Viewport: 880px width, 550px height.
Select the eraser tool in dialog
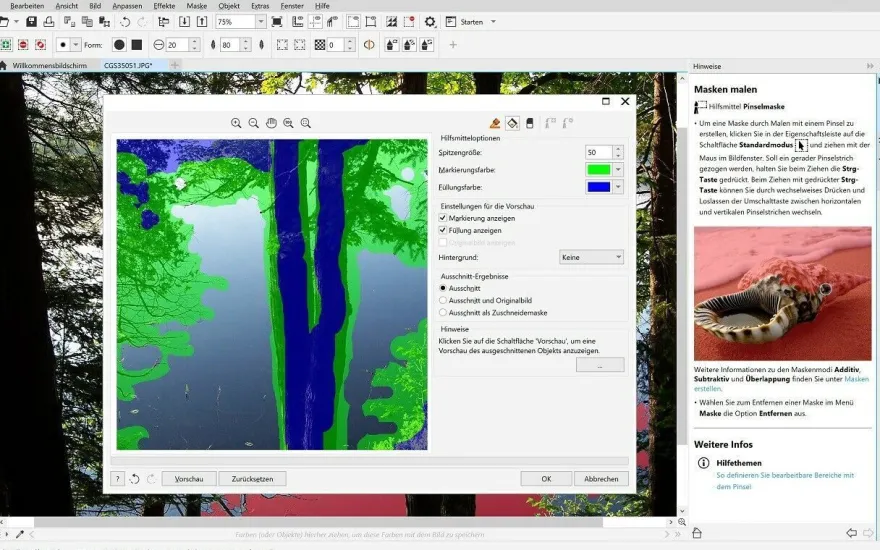coord(529,123)
